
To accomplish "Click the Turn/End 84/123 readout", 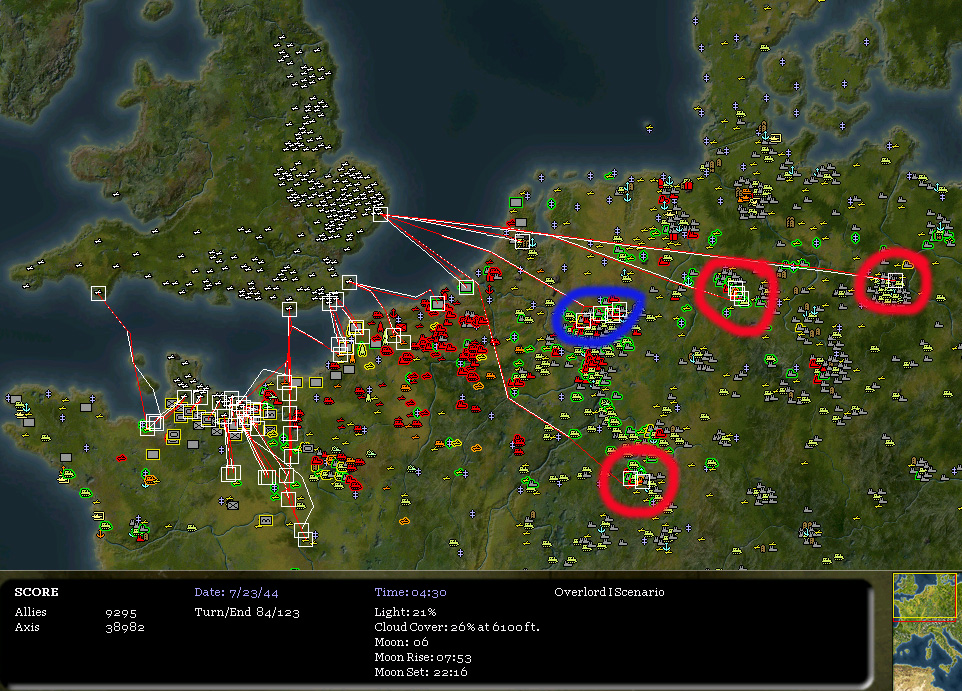I will [247, 612].
